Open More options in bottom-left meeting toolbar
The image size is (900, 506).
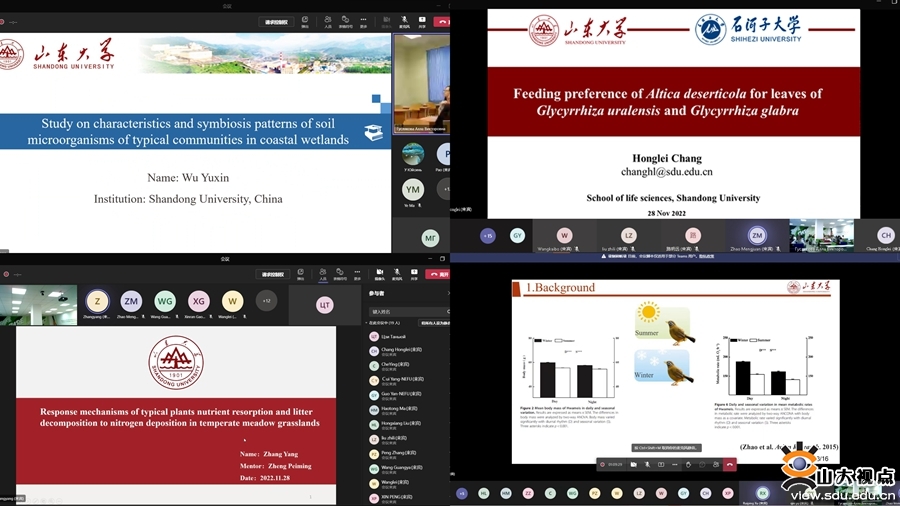357,274
